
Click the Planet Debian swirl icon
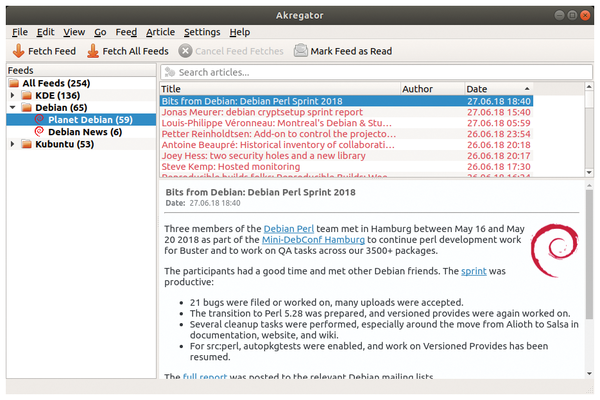39,119
